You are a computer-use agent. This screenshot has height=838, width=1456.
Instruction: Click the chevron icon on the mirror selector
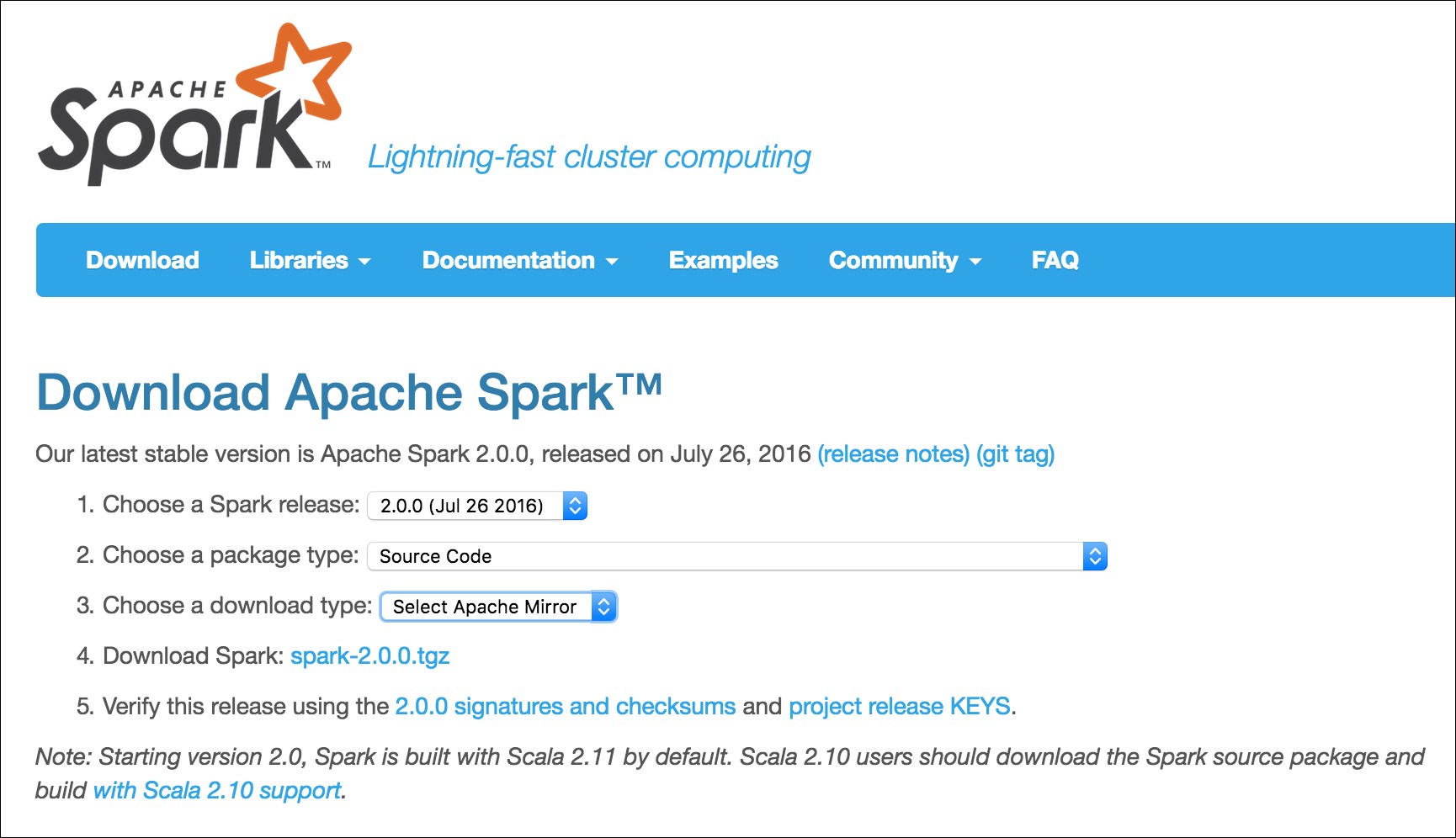coord(603,607)
